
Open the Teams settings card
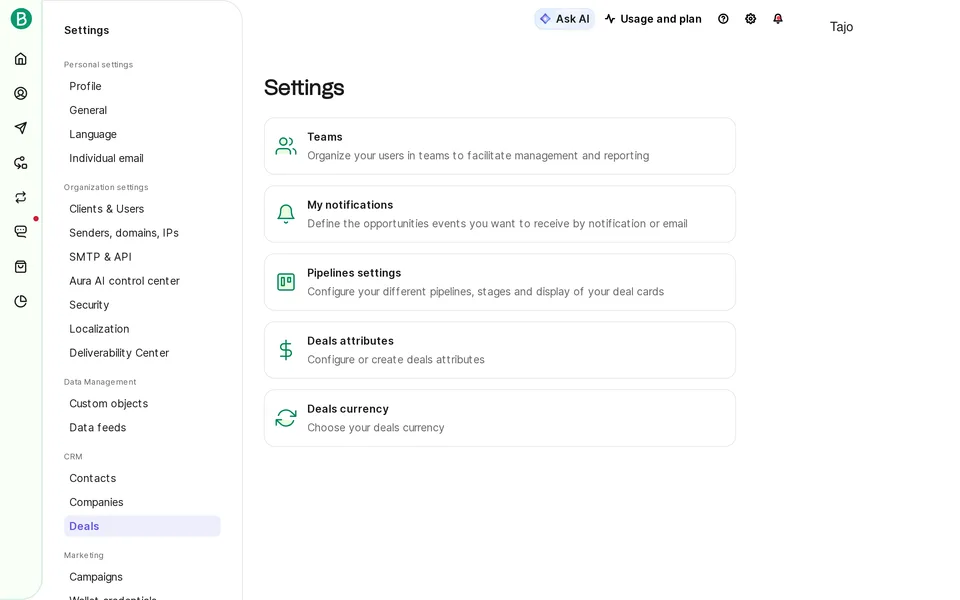[x=500, y=146]
